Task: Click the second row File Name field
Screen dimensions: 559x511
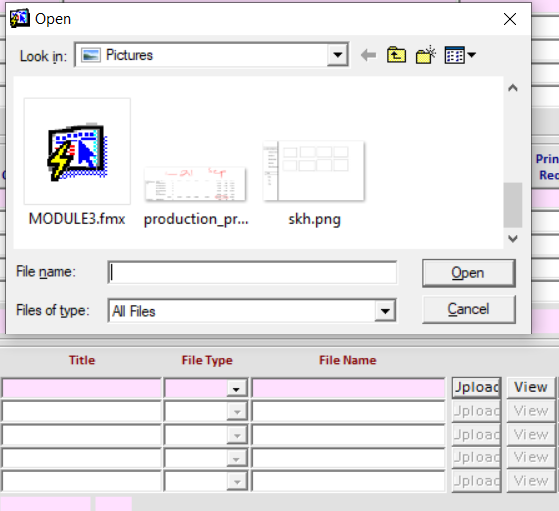Action: pos(348,411)
